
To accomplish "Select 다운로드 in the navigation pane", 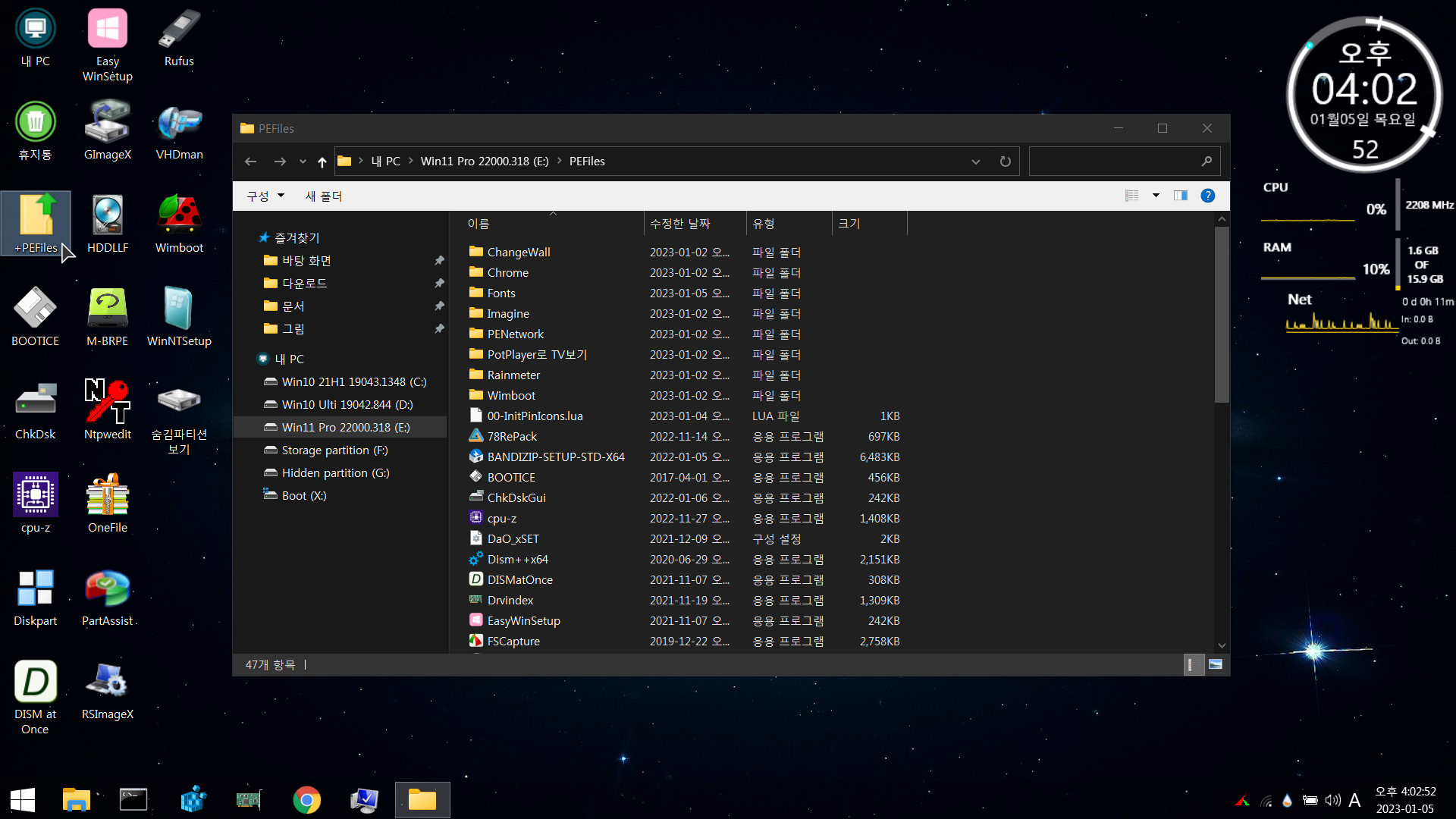I will click(304, 283).
